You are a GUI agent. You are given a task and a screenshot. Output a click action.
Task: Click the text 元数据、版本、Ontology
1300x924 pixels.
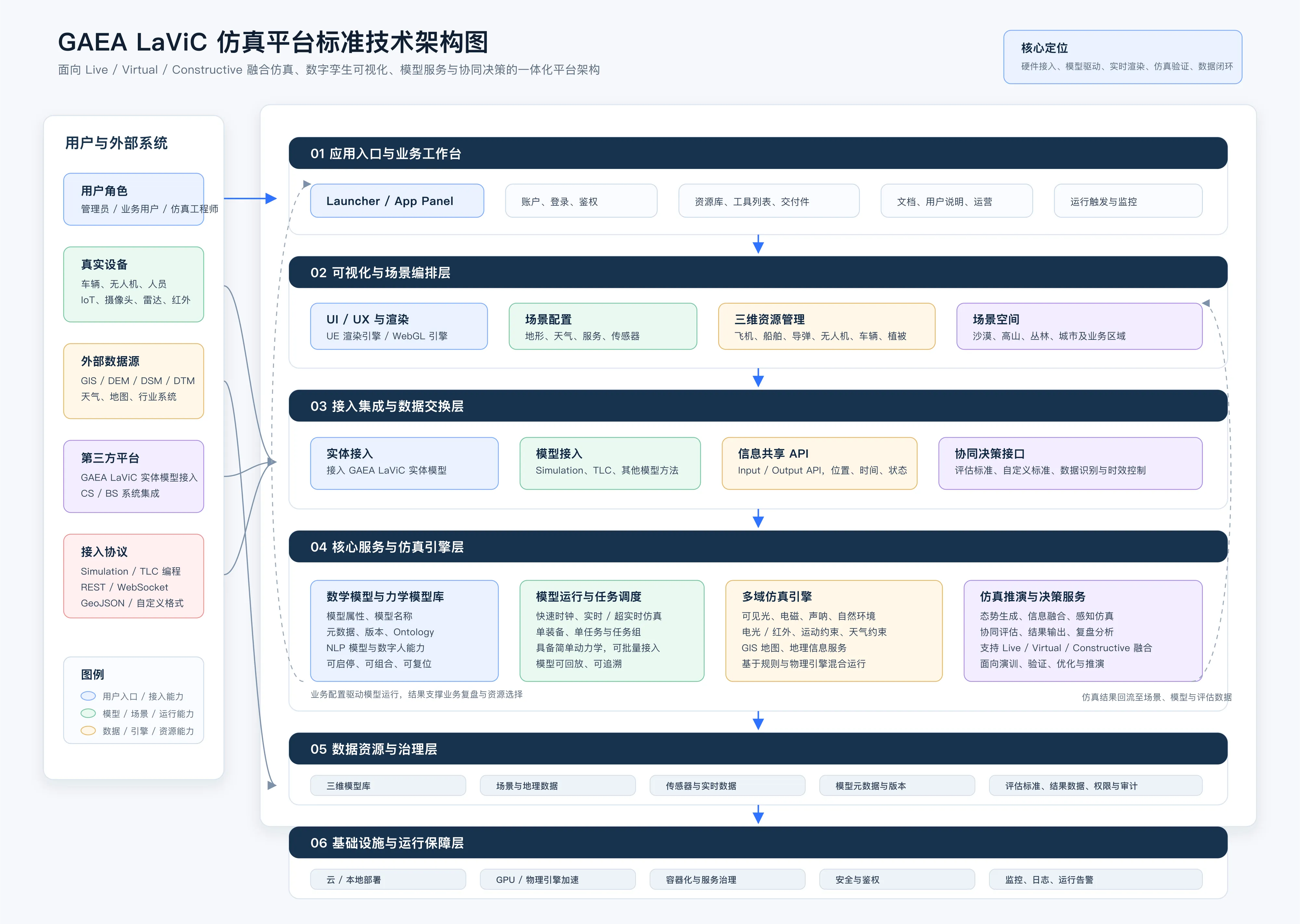[x=380, y=632]
